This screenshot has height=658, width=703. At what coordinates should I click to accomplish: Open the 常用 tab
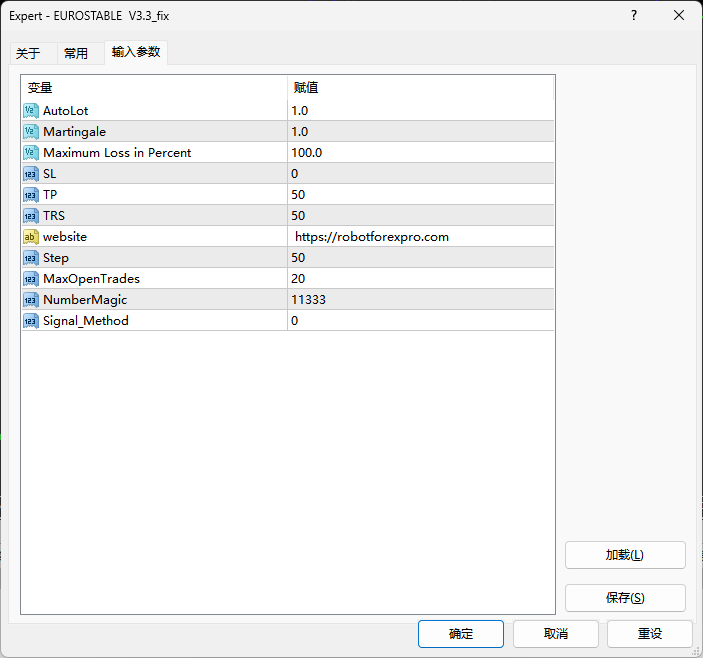pos(76,53)
